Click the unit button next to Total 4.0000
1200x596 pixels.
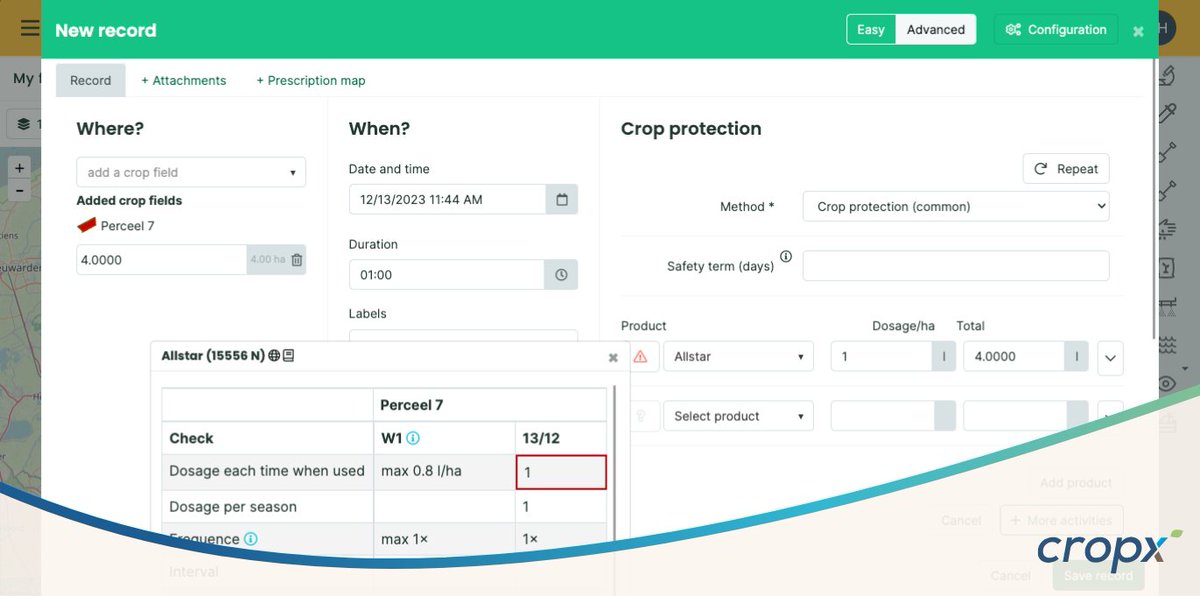[x=1077, y=356]
